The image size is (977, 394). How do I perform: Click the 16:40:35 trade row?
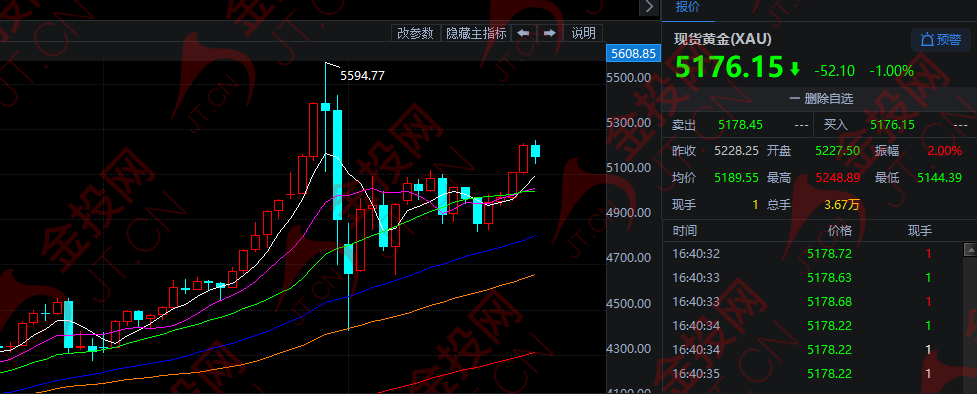812,374
